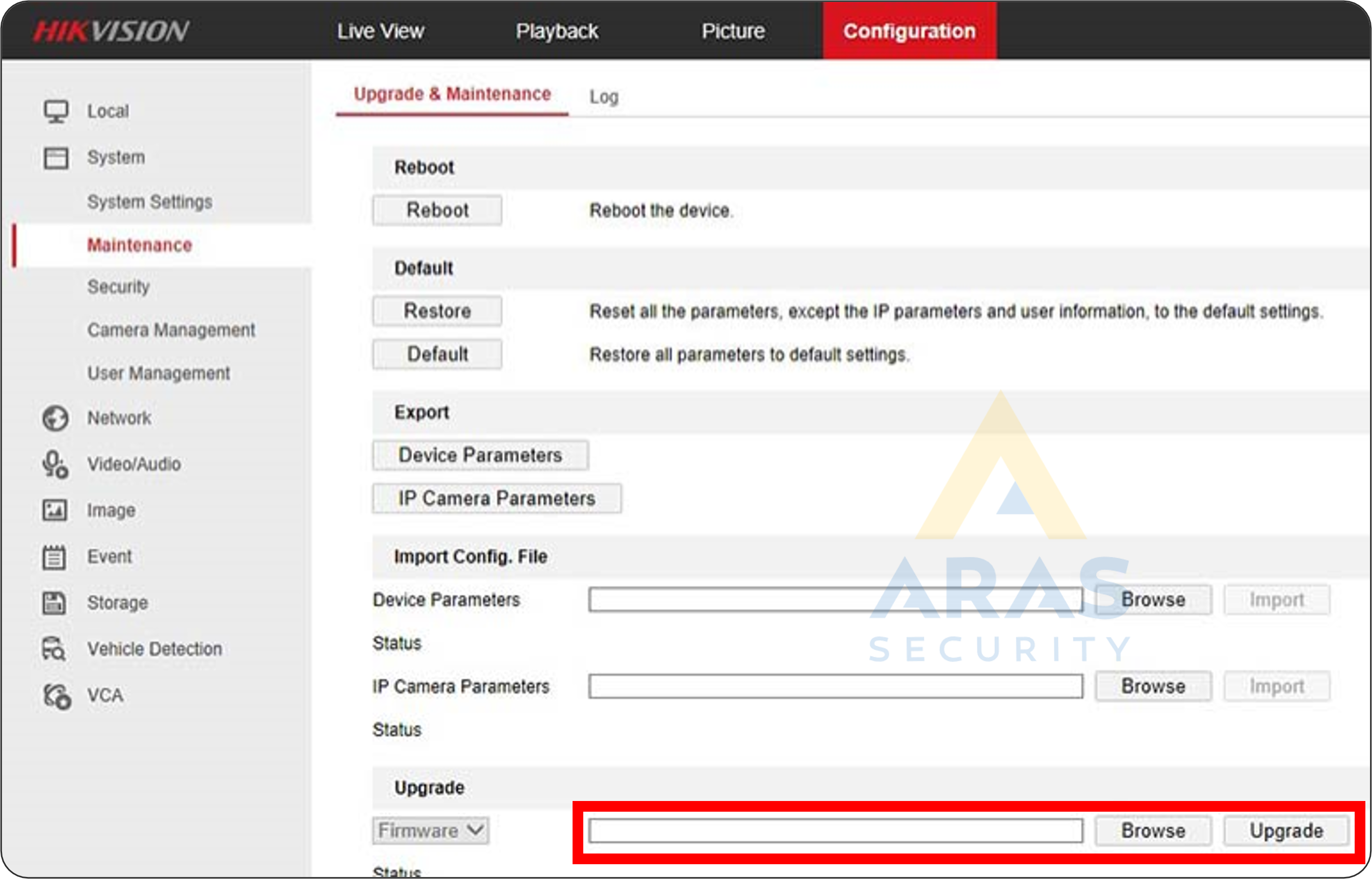Click the VCA icon

click(57, 696)
